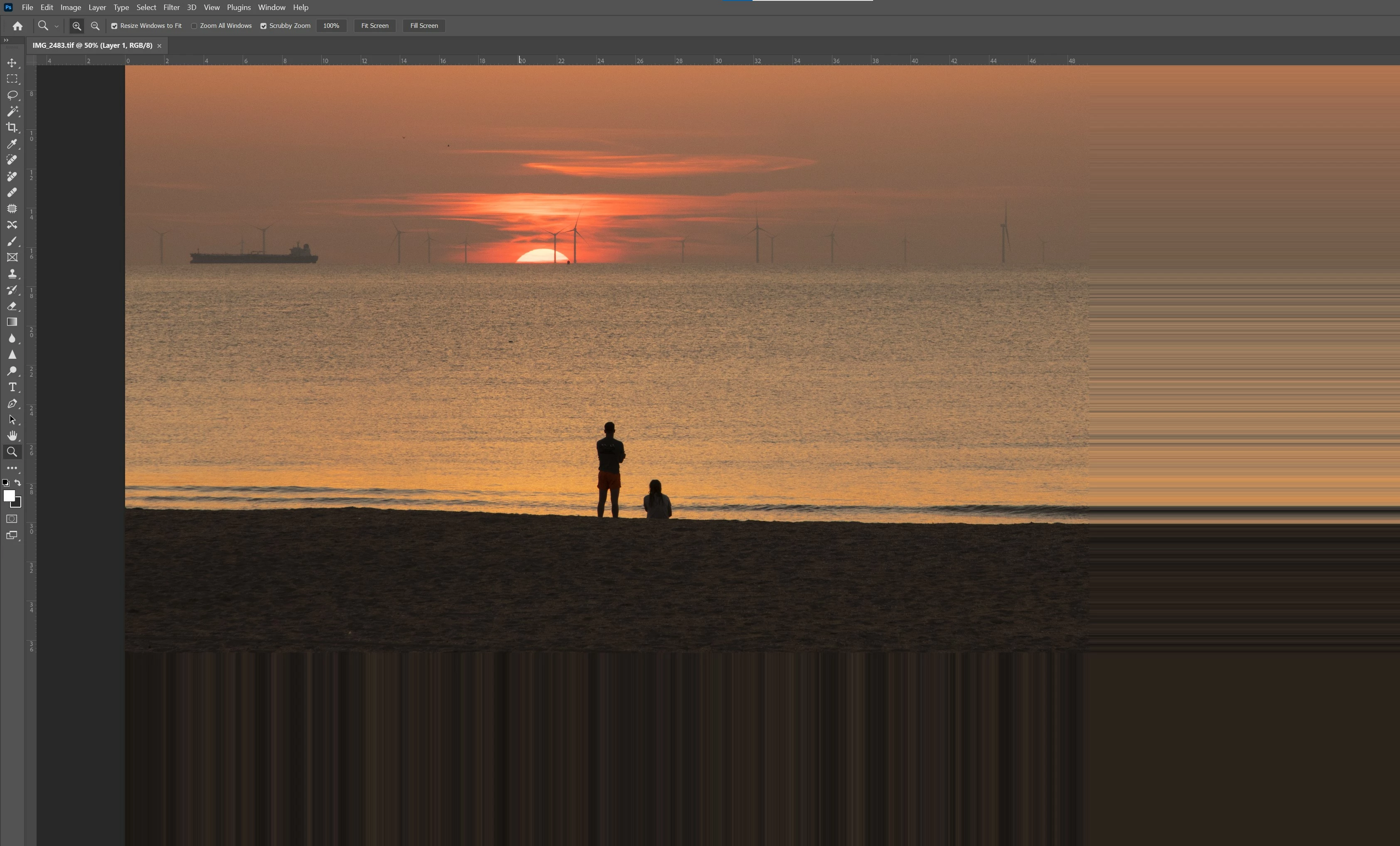The width and height of the screenshot is (1400, 846).
Task: Open the Filter menu
Action: 171,7
